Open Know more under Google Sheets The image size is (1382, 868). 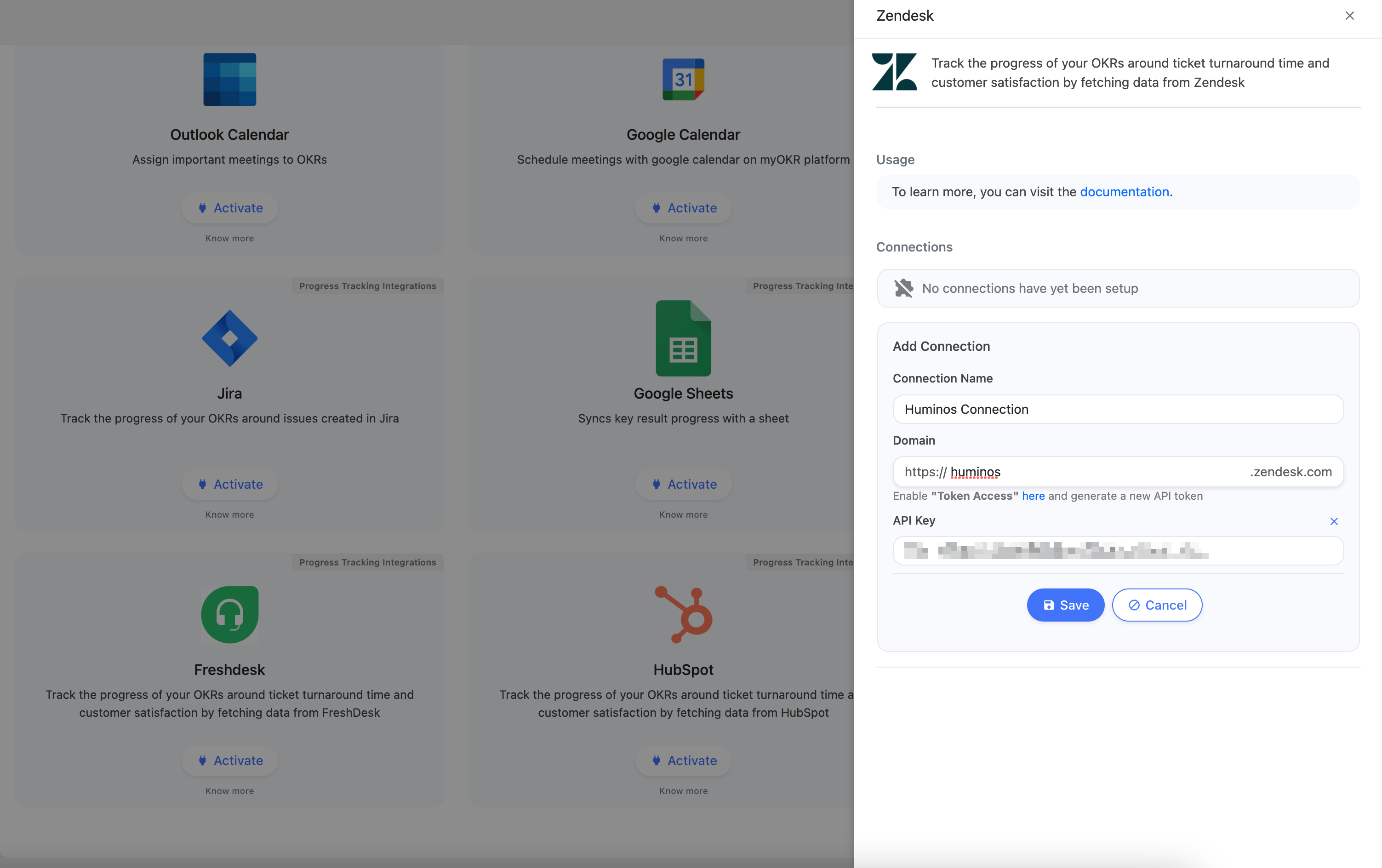[x=684, y=514]
